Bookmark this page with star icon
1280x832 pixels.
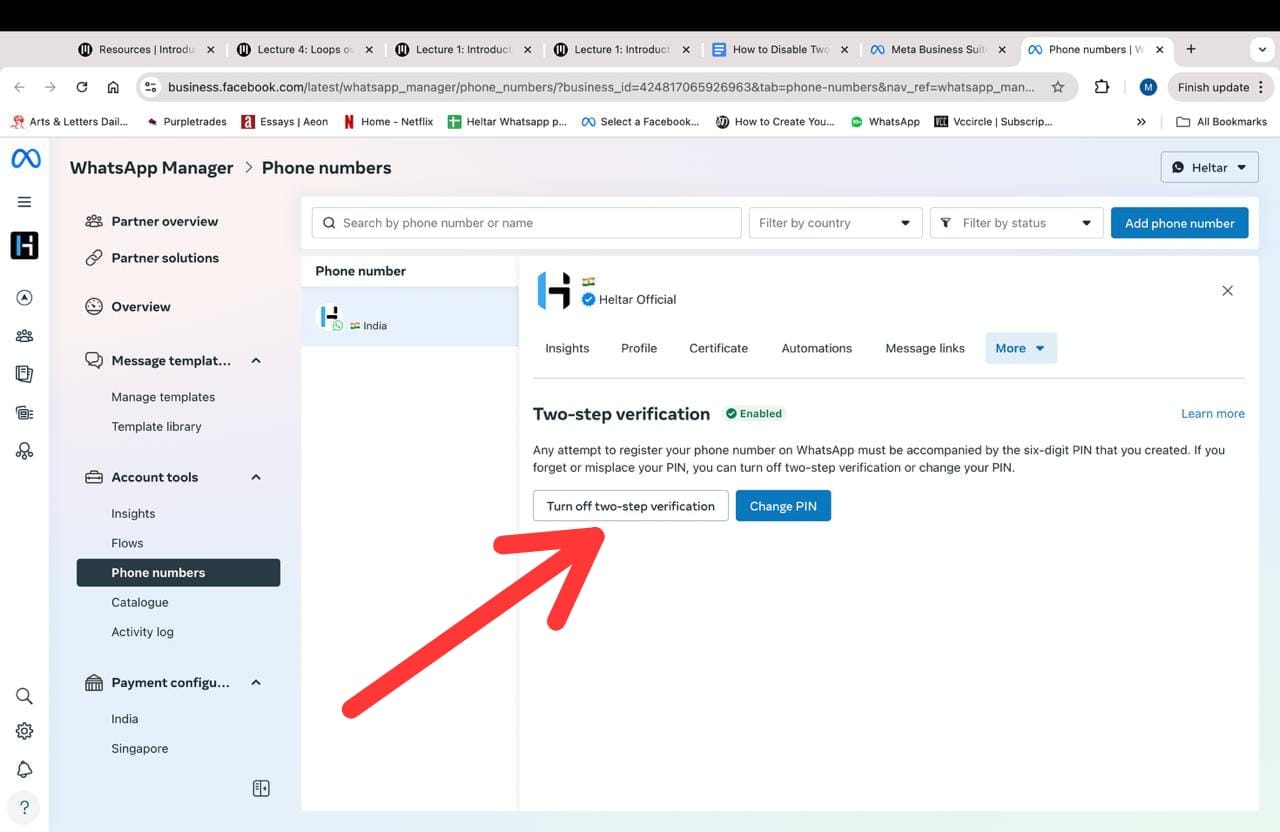(x=1058, y=87)
